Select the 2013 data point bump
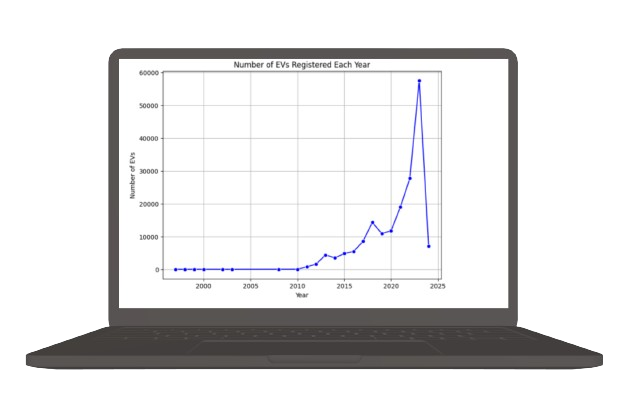The height and width of the screenshot is (397, 629). point(326,255)
